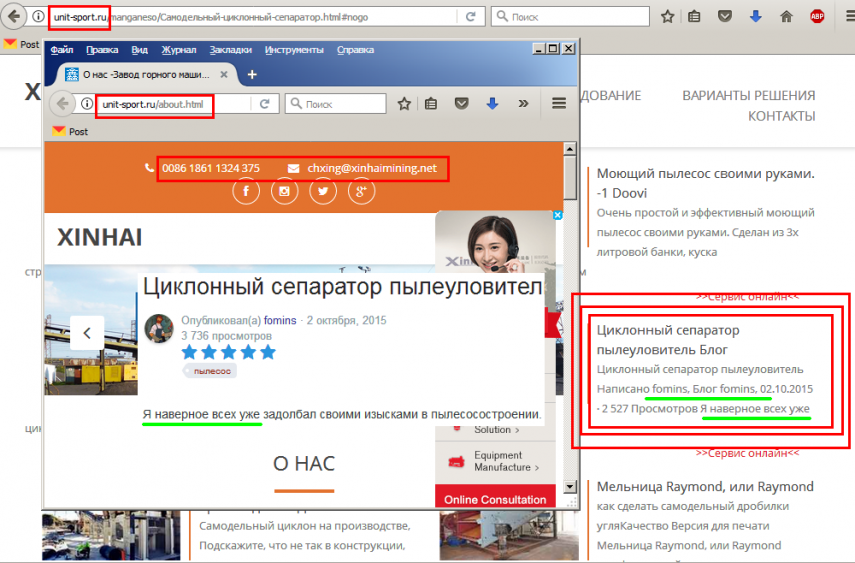Open КОНТАКТЫ nav item
The height and width of the screenshot is (563, 855).
coord(781,116)
